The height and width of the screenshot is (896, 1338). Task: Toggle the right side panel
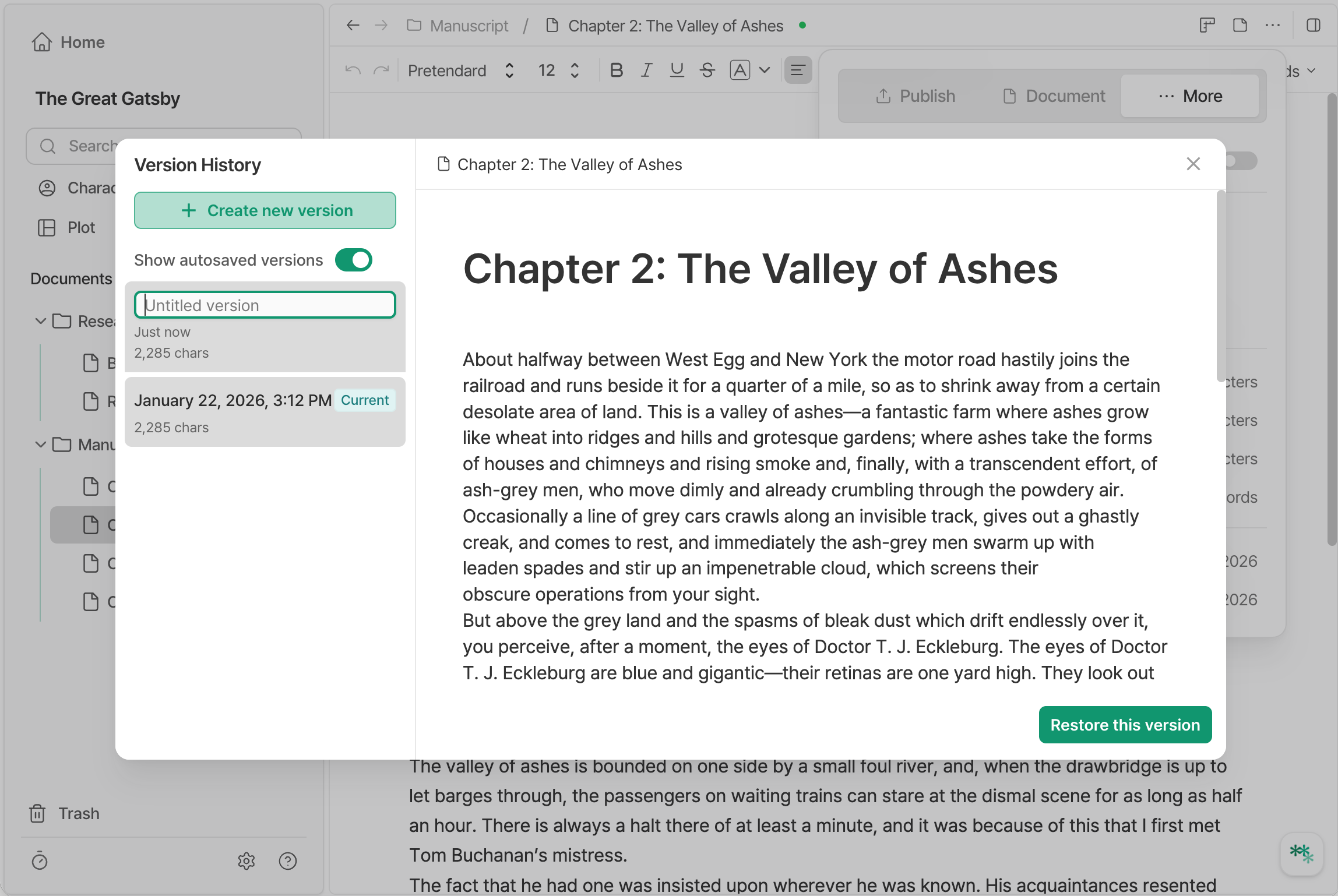click(1314, 25)
